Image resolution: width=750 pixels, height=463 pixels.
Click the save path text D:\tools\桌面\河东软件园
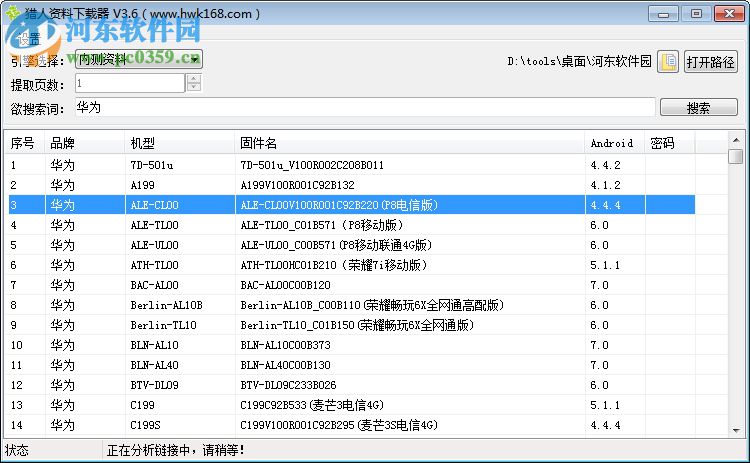coord(579,61)
